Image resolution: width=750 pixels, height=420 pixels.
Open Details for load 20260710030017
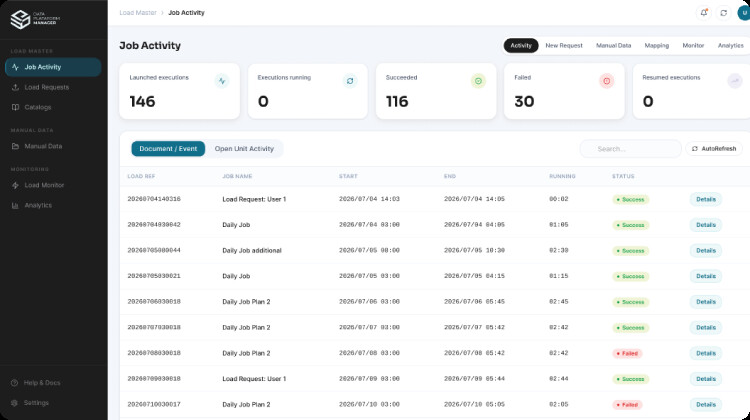click(x=706, y=405)
